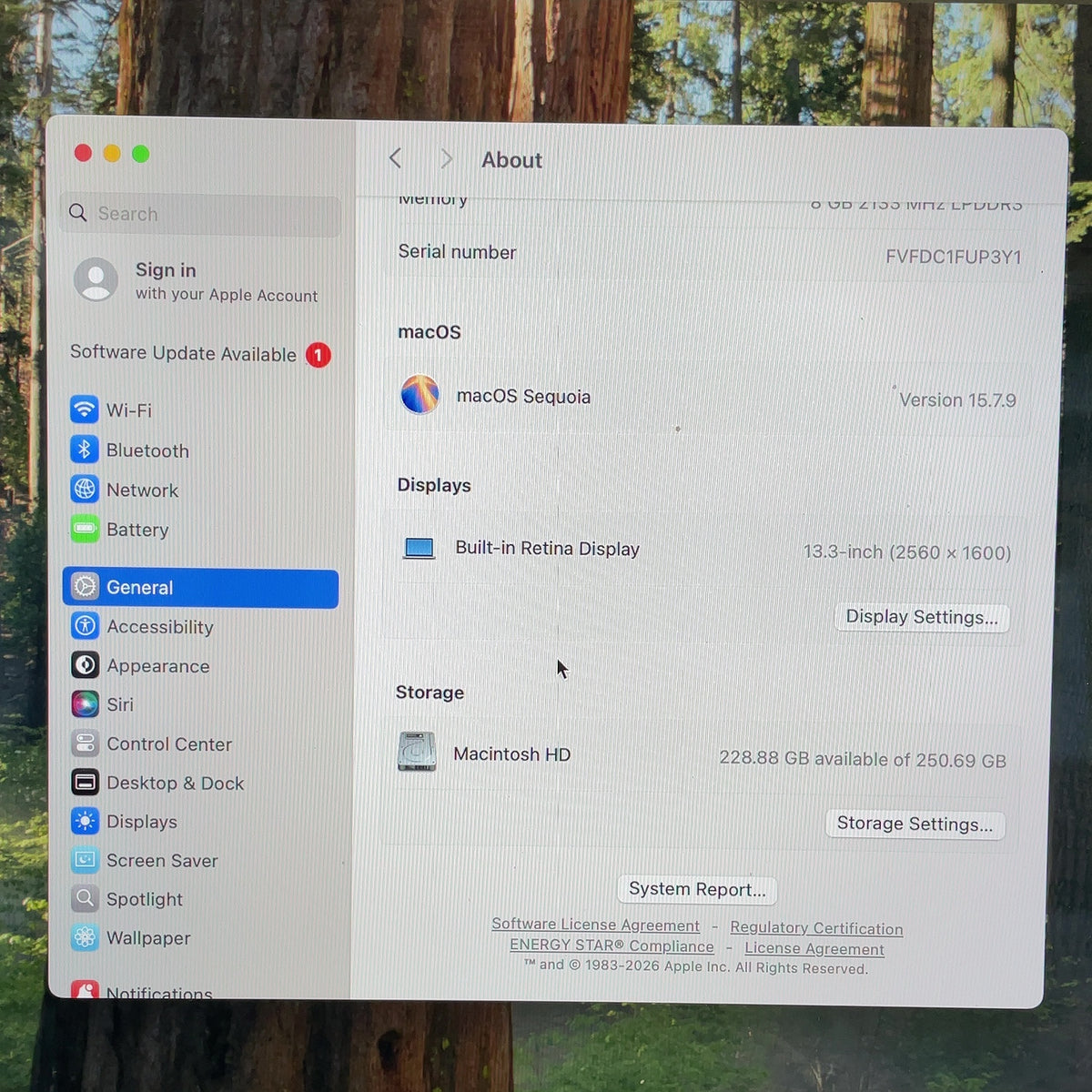
Task: Click the Spotlight magnifier icon
Action: coord(85,899)
